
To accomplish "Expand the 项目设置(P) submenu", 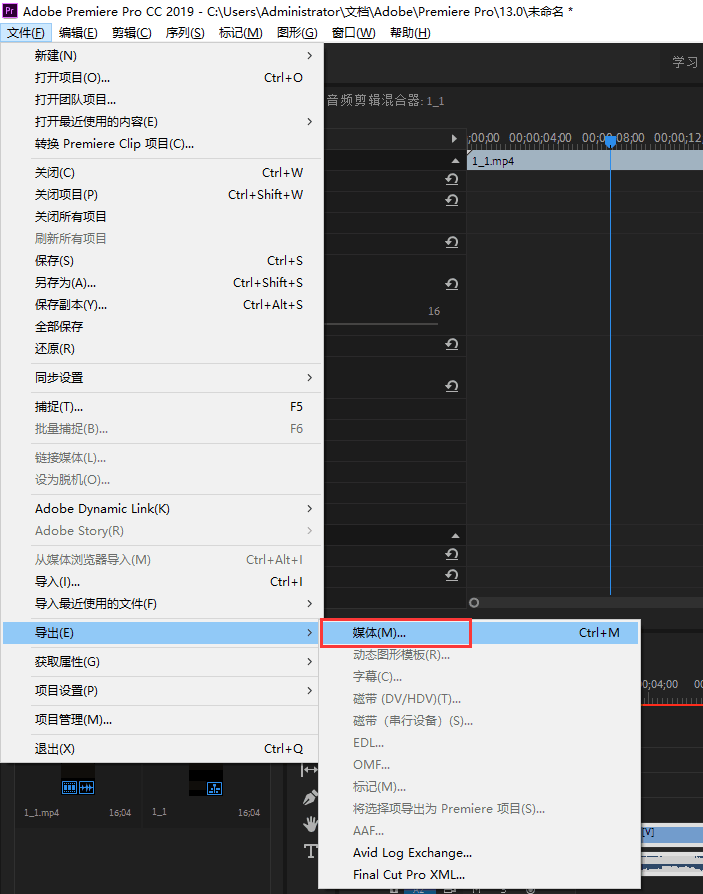I will 161,690.
